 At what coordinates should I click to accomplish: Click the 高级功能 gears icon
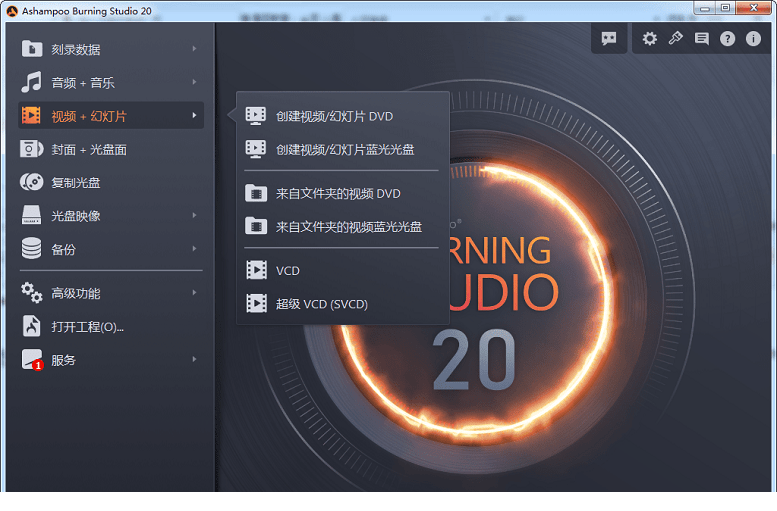pyautogui.click(x=32, y=293)
